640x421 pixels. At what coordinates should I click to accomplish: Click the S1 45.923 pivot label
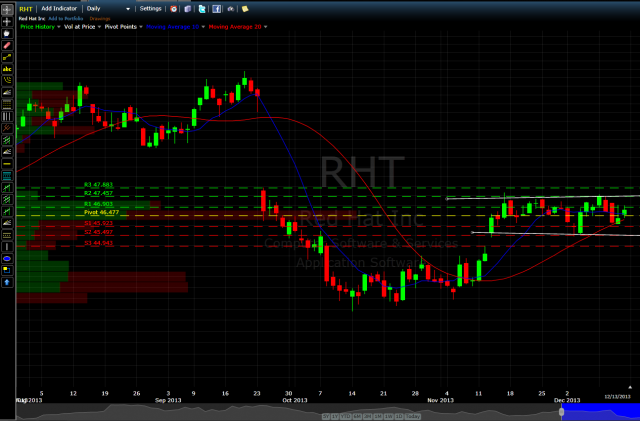[98, 223]
